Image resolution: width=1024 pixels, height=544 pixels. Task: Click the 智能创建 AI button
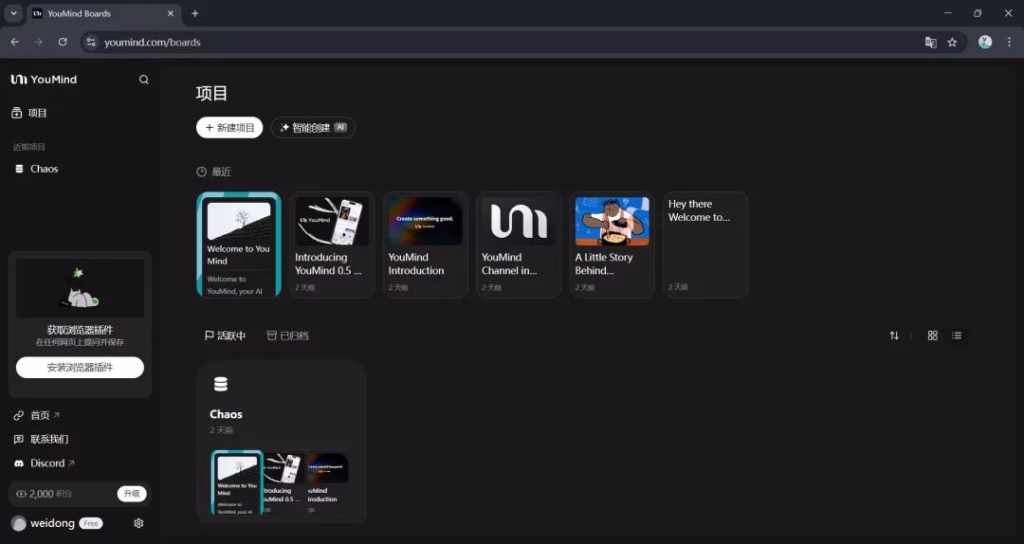click(x=313, y=128)
